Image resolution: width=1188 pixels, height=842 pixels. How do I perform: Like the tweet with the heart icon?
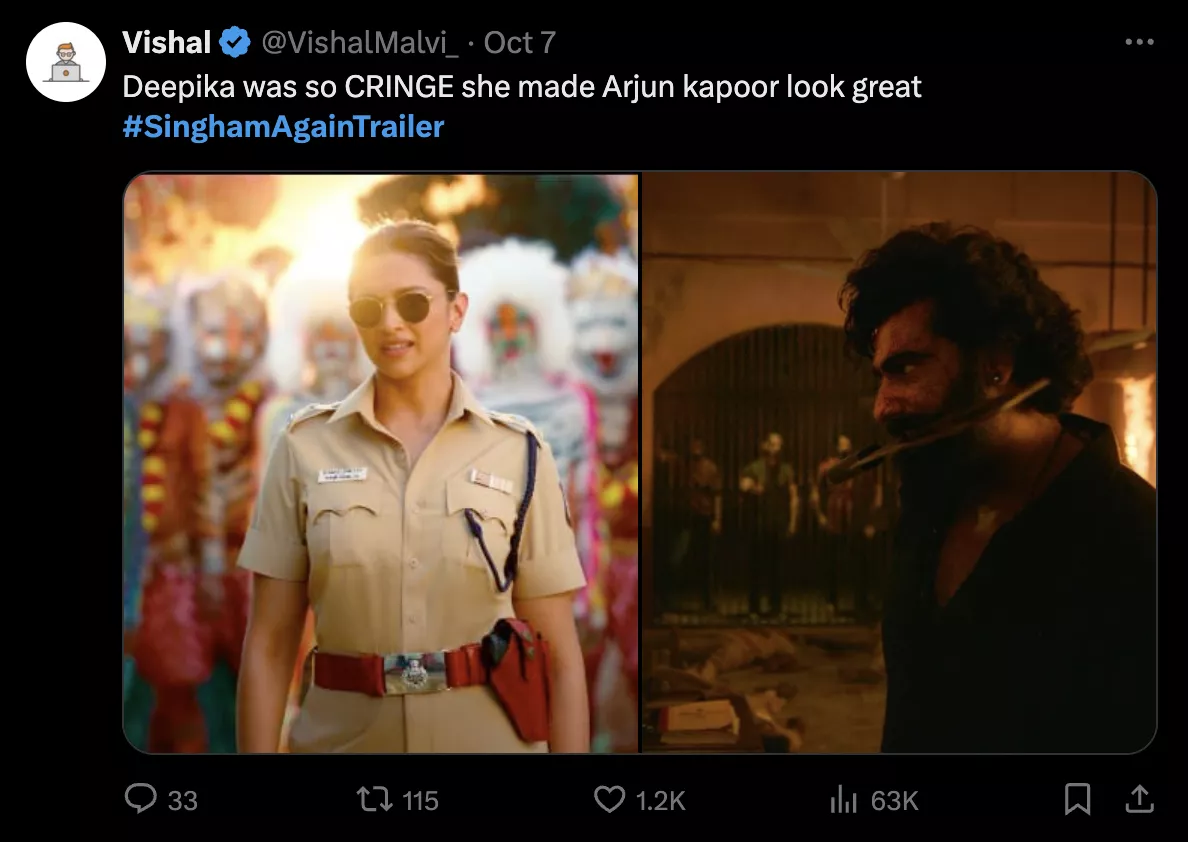pyautogui.click(x=609, y=798)
